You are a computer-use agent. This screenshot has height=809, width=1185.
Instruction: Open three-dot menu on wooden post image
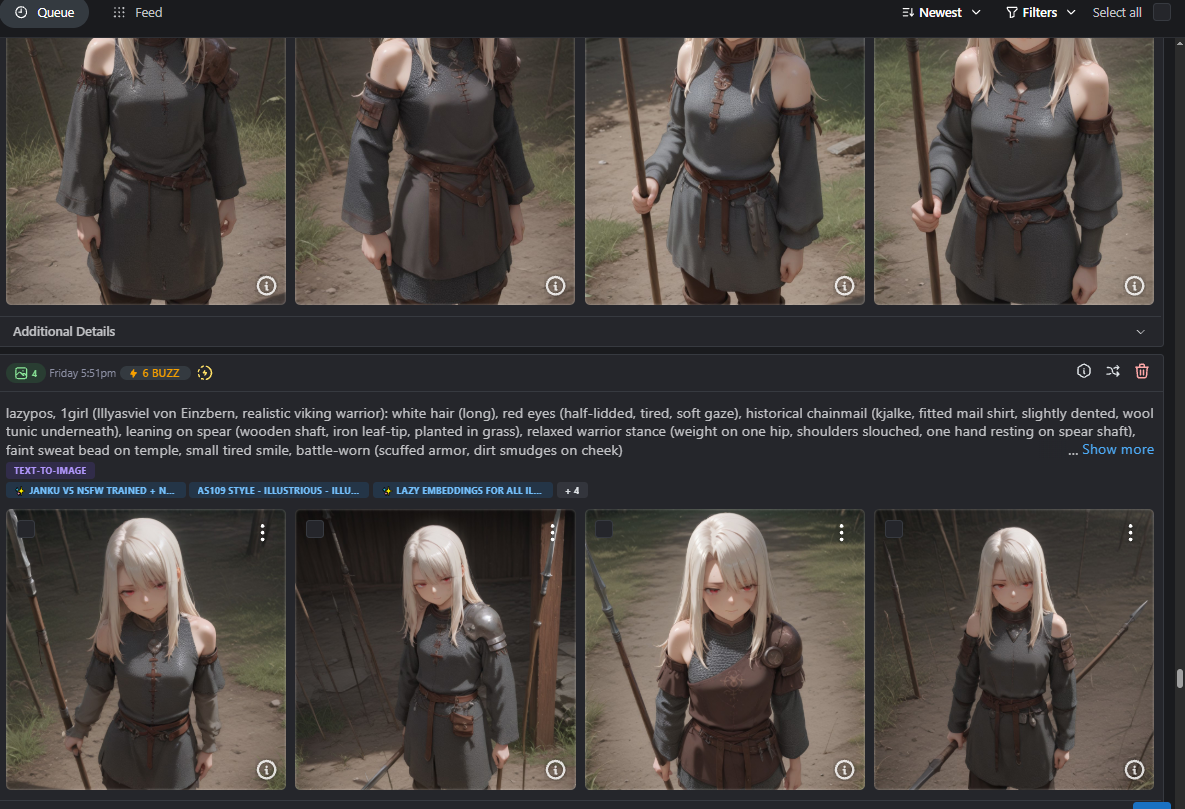(x=552, y=532)
